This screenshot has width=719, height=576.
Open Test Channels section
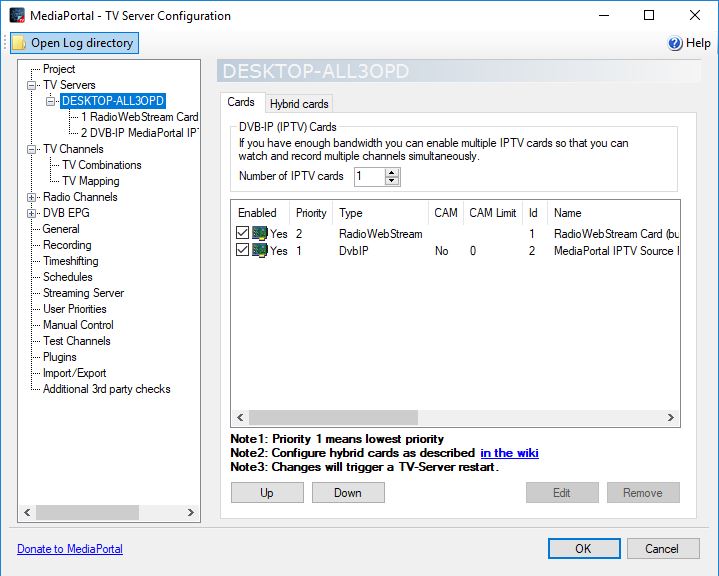[77, 341]
